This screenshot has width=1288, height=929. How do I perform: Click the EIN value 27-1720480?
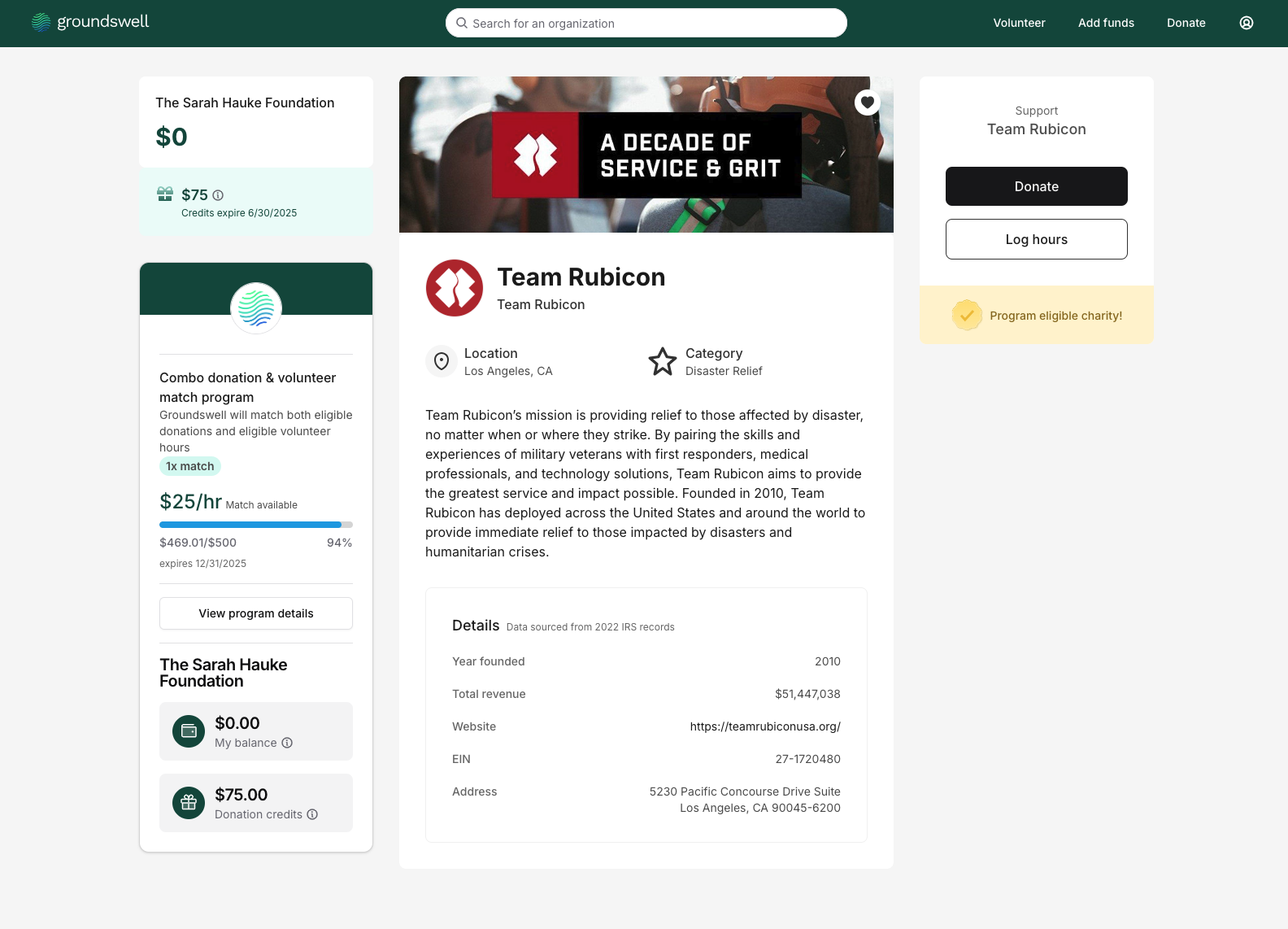coord(807,759)
